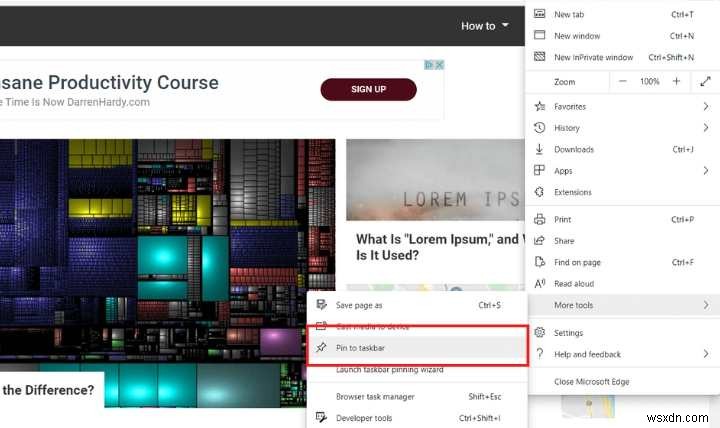This screenshot has width=720, height=428.
Task: Open the More tools menu item
Action: 622,305
